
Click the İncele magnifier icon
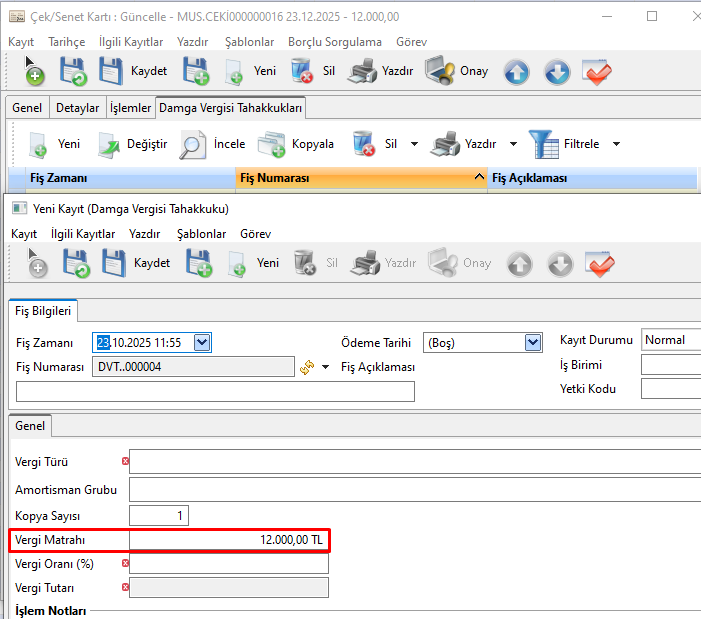193,144
